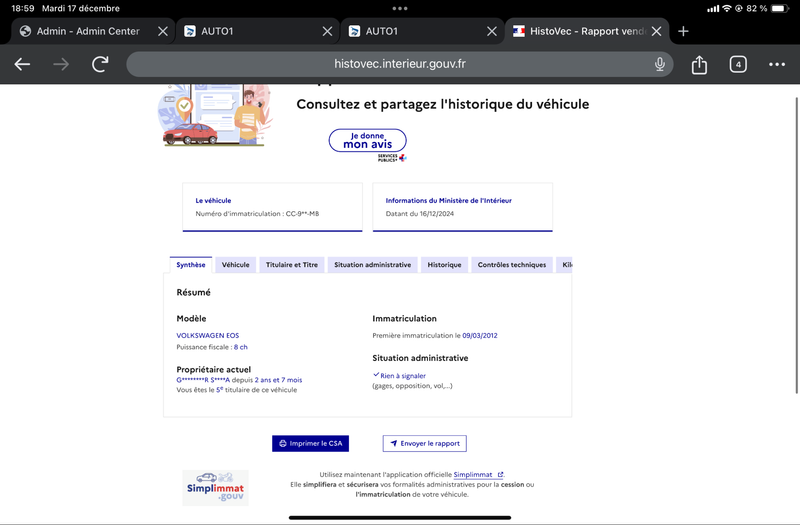This screenshot has height=525, width=800.
Task: Open the Contrôles techniques tab
Action: click(512, 265)
